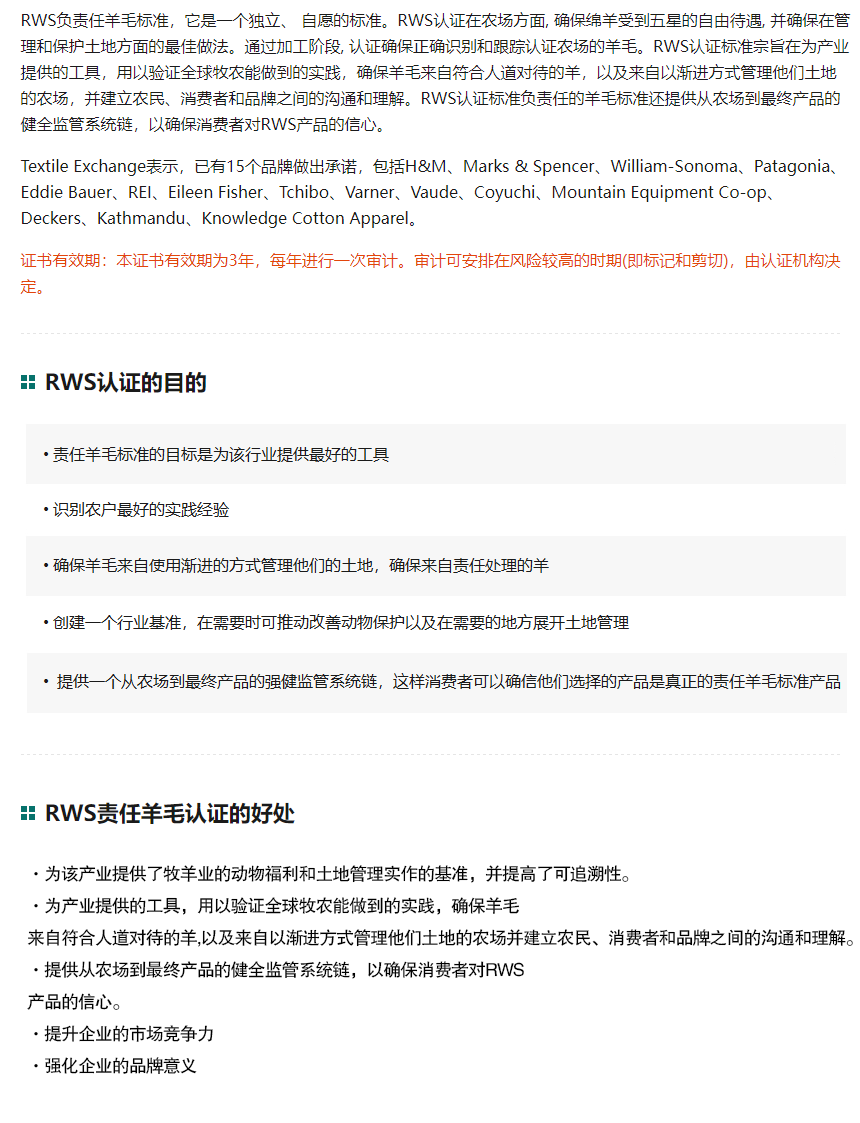Viewport: 860px width, 1123px height.
Task: Click the bullet 强化企业的品牌意义
Action: [120, 1066]
